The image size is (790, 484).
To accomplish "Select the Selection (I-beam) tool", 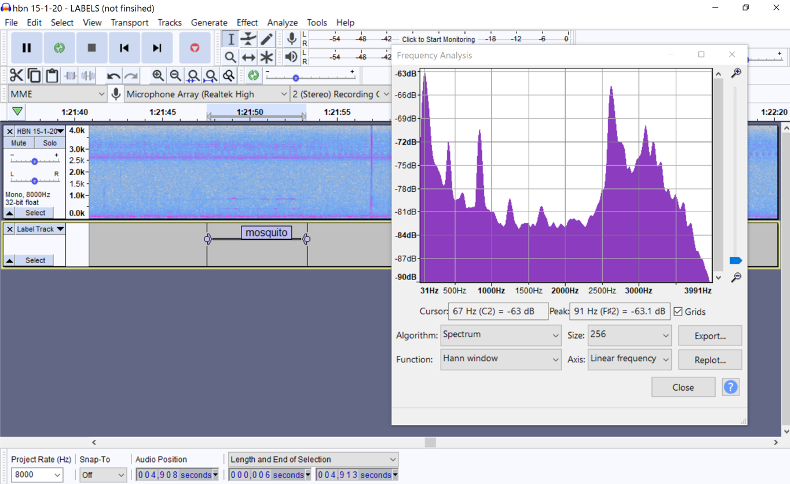I will point(230,39).
